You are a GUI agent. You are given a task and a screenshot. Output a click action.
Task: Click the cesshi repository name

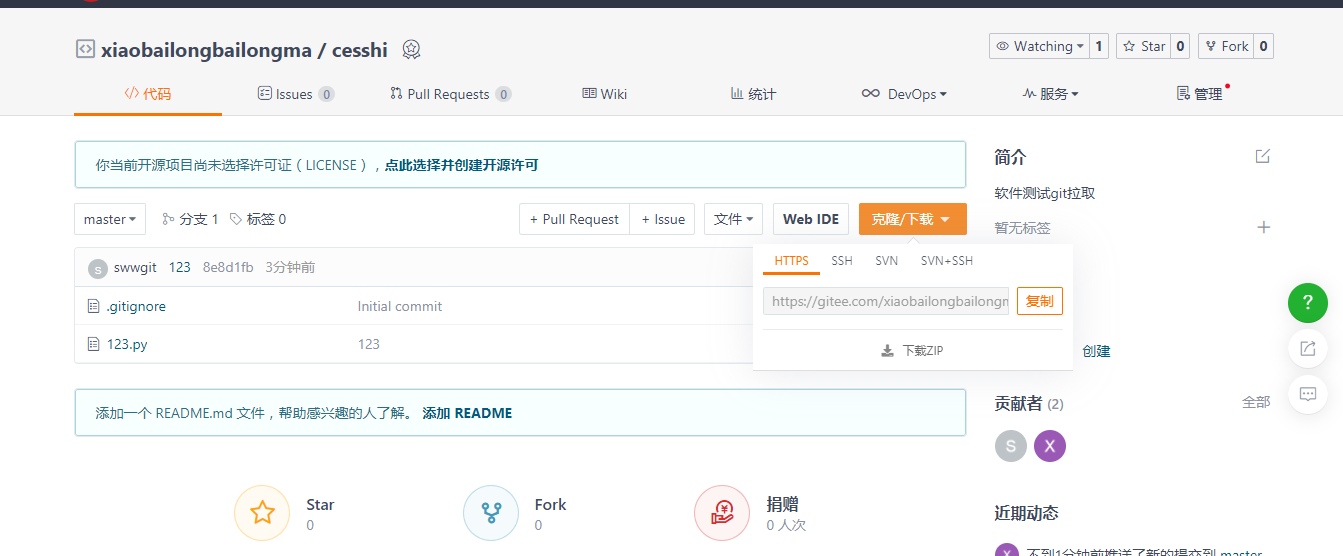click(x=361, y=50)
